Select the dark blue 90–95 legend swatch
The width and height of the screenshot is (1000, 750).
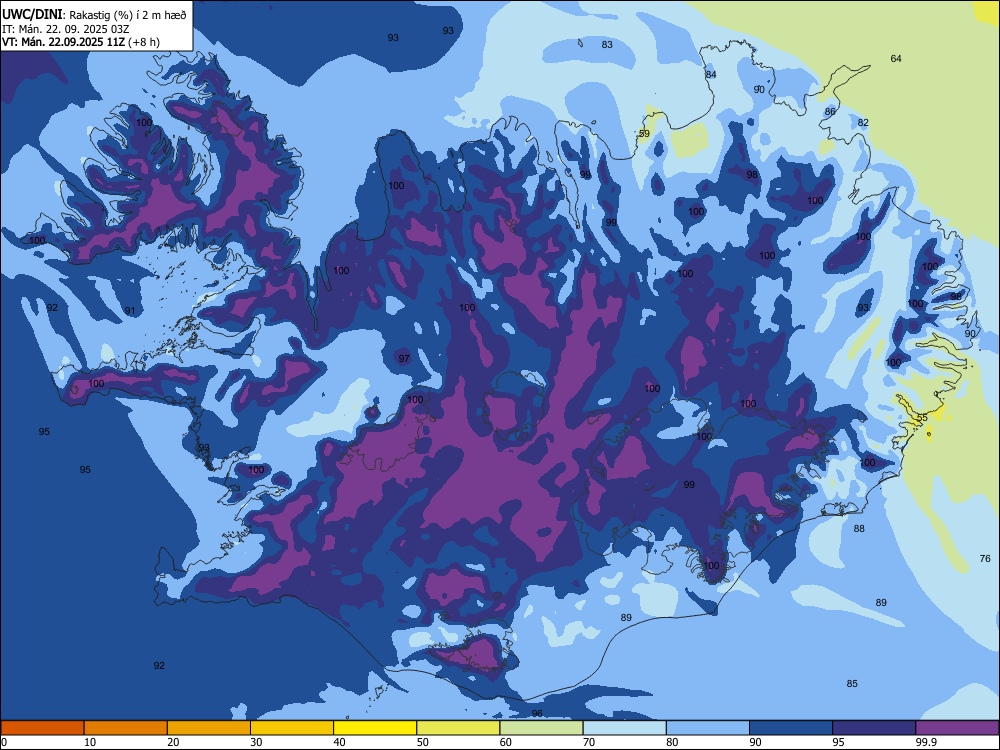[791, 728]
